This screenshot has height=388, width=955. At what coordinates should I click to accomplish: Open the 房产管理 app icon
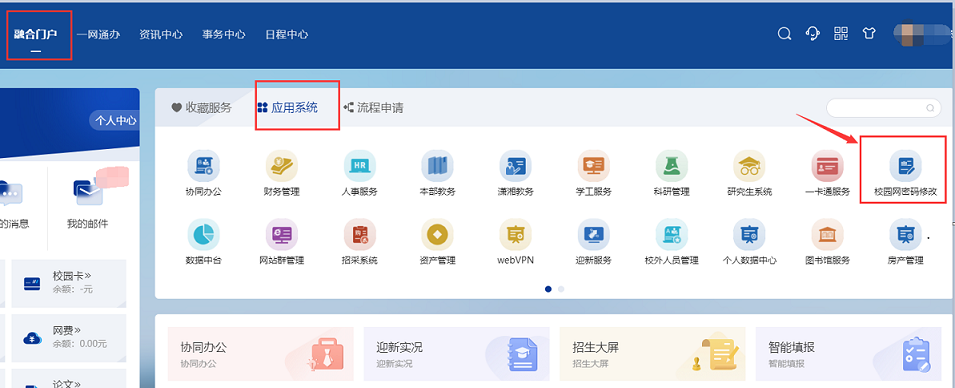(905, 234)
